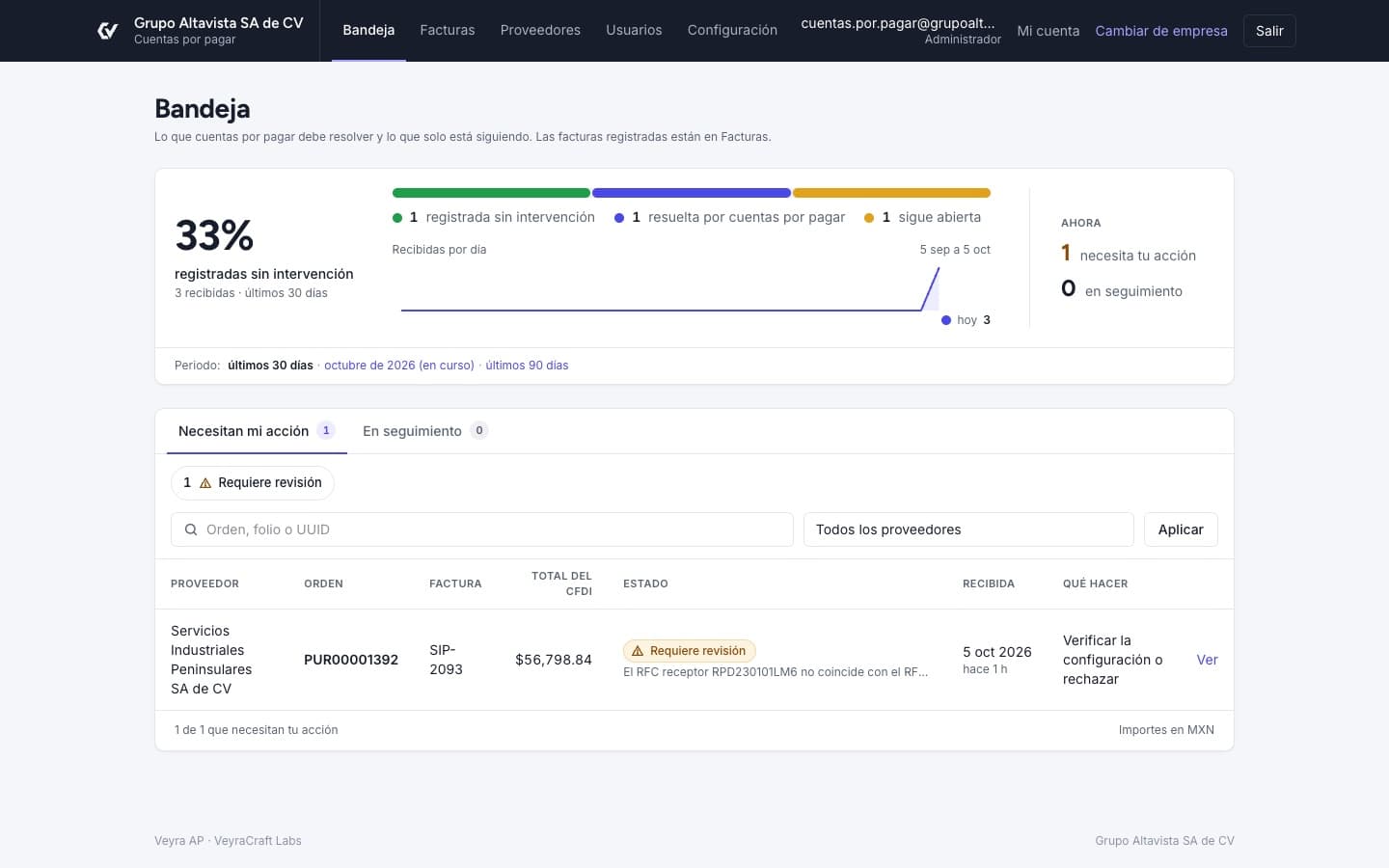Viewport: 1389px width, 868px height.
Task: Select the últimos 30 días period
Action: [x=270, y=366]
